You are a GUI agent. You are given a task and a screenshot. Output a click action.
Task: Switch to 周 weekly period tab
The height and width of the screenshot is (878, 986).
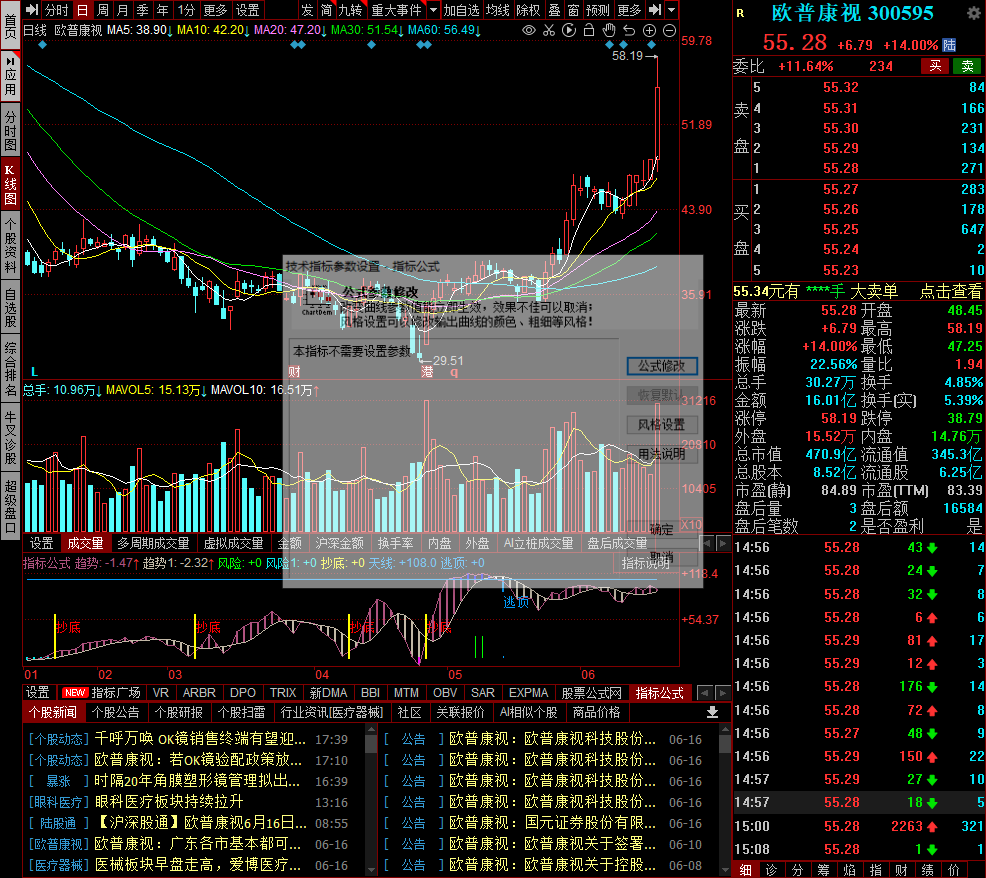pos(102,10)
